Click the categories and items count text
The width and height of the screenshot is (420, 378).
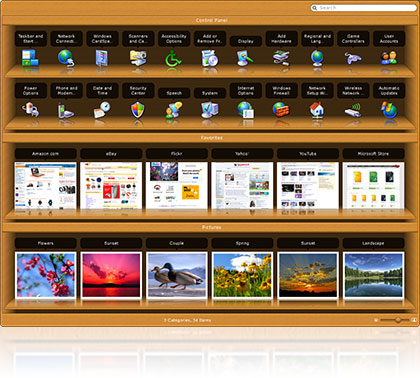(187, 320)
